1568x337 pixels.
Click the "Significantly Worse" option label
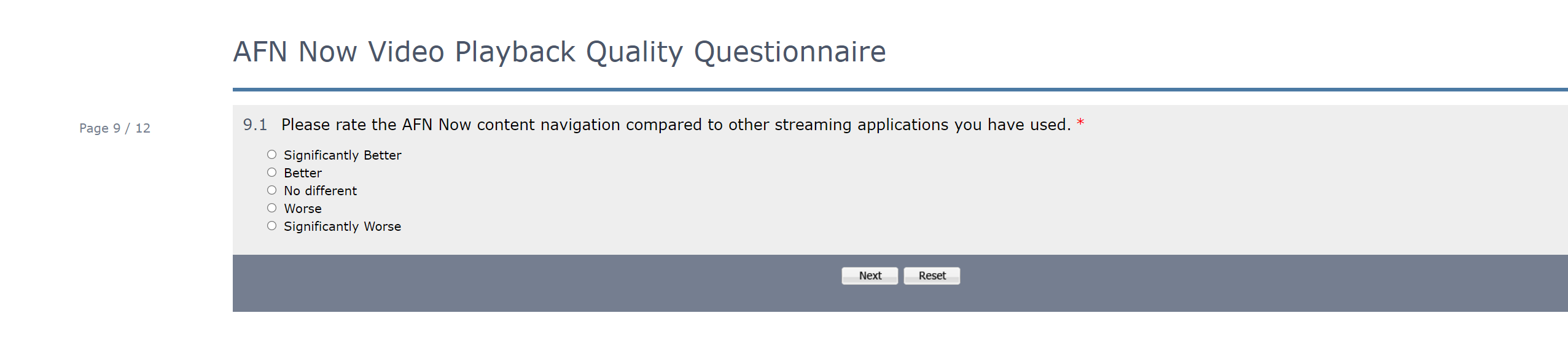(342, 227)
